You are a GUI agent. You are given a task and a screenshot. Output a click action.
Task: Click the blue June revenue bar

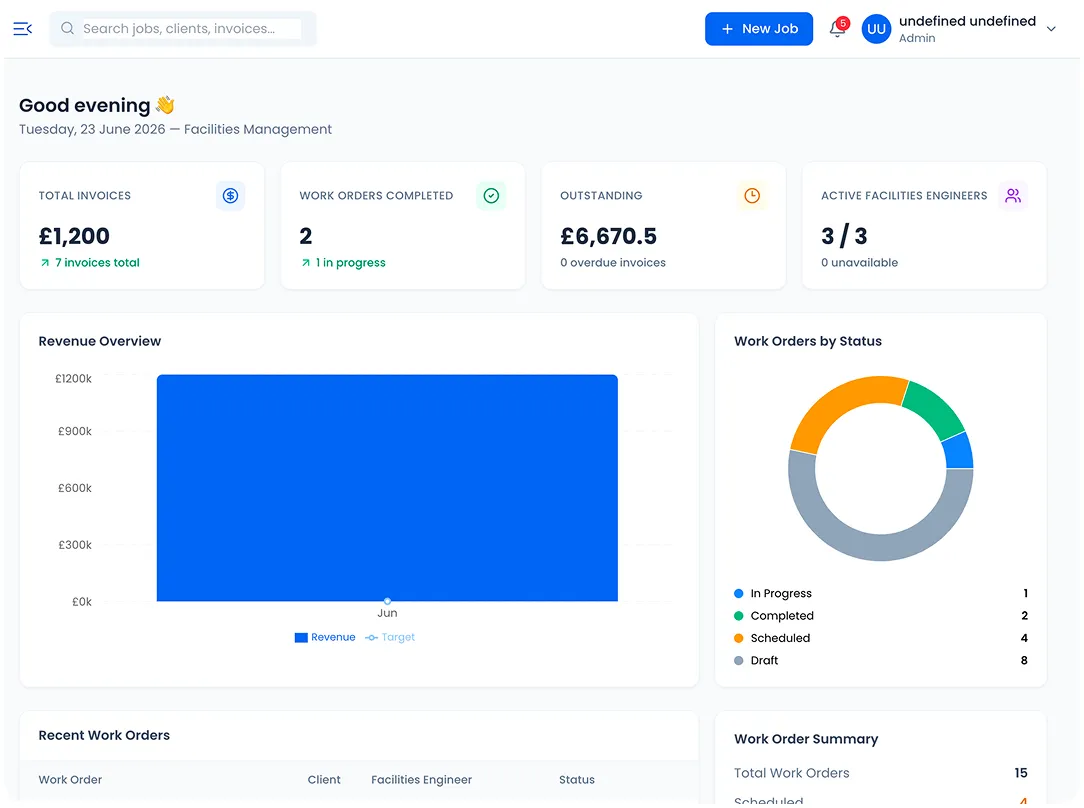(x=387, y=488)
